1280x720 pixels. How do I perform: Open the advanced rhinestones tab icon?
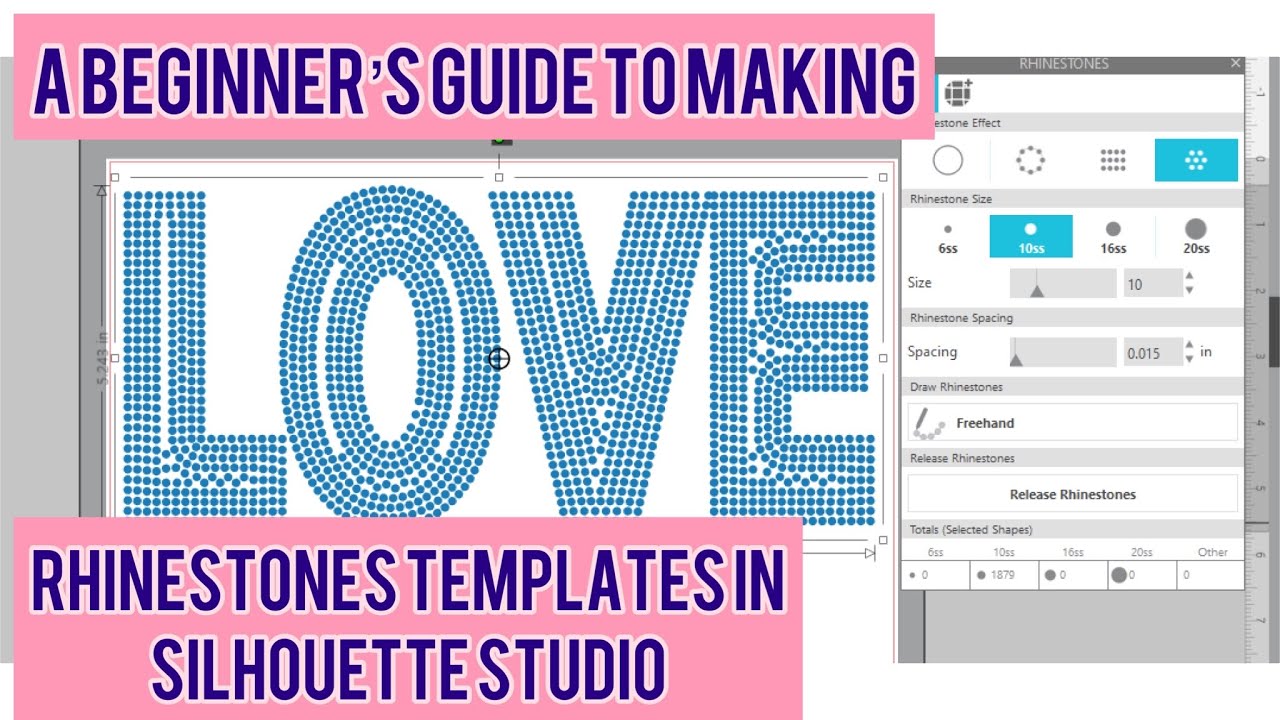click(958, 92)
